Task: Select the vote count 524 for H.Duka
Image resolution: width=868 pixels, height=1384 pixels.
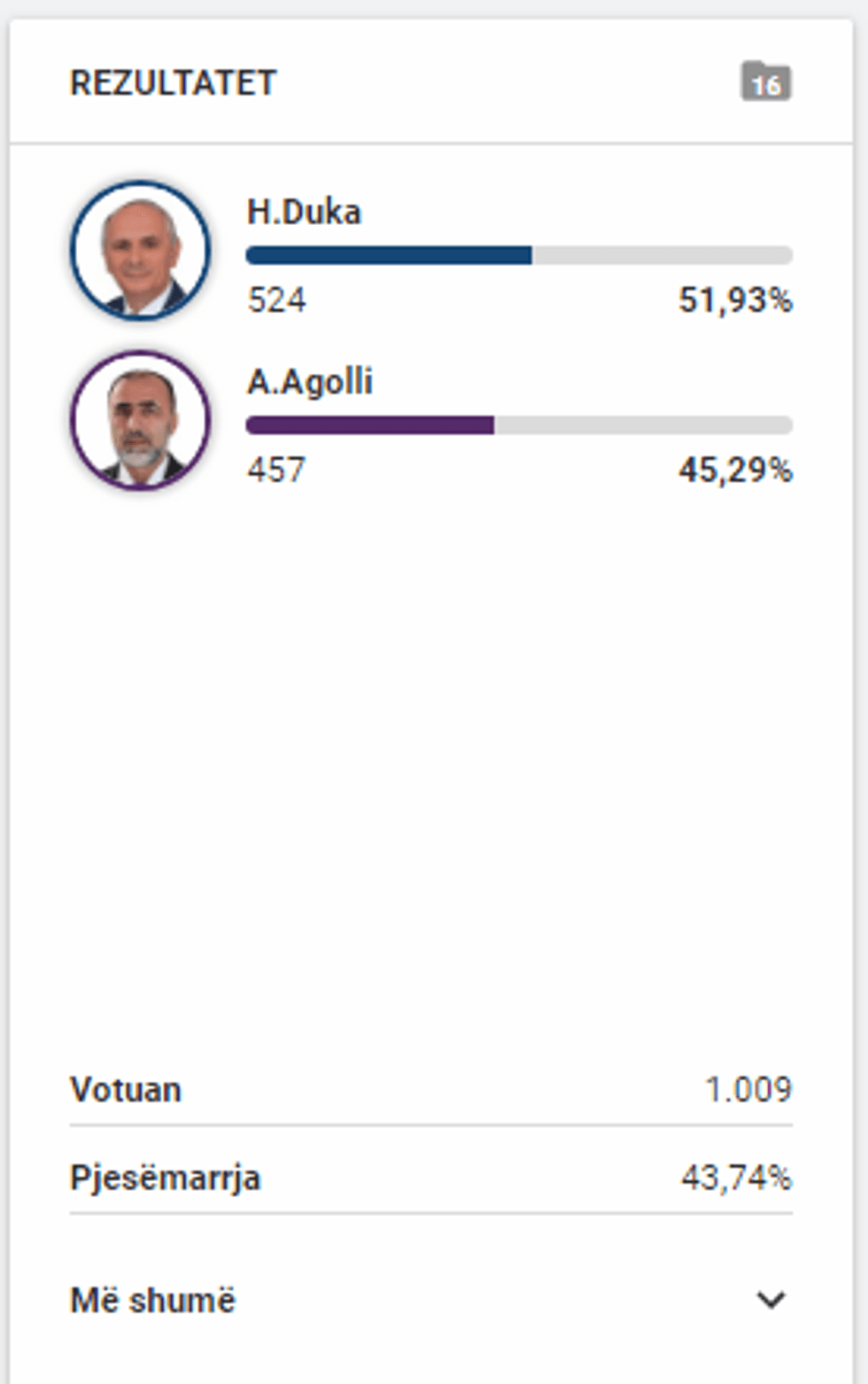Action: [x=276, y=301]
